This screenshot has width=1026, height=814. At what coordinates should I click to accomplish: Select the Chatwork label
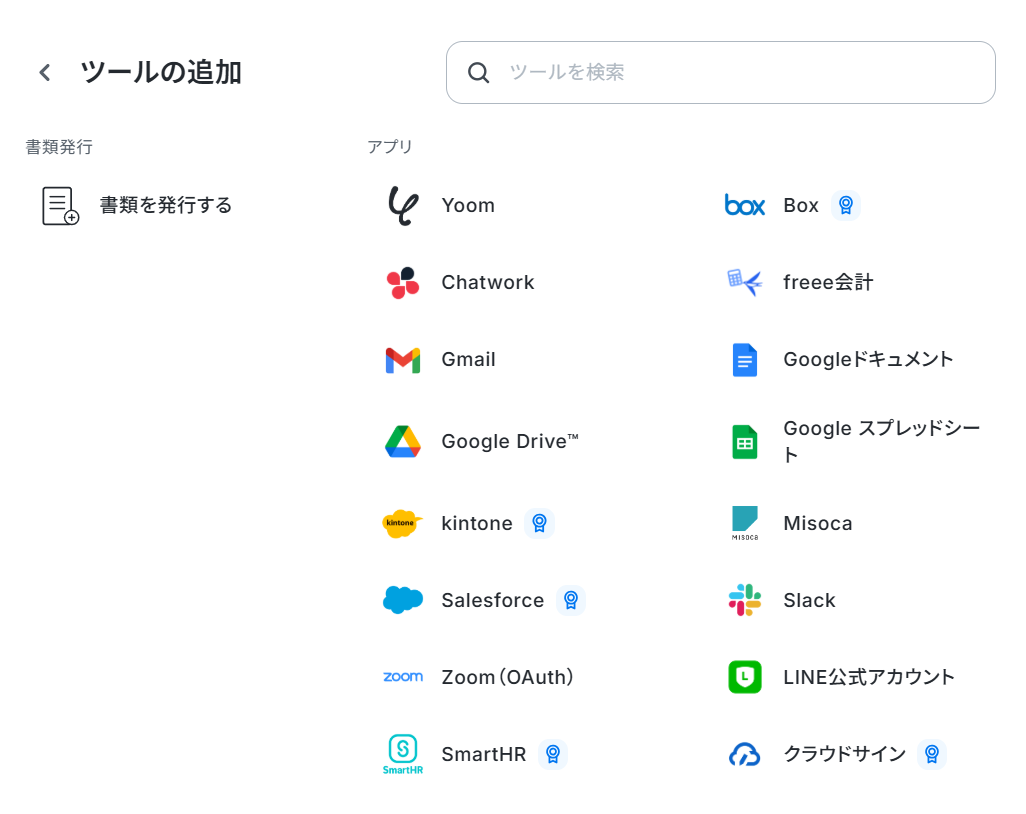[x=487, y=283]
